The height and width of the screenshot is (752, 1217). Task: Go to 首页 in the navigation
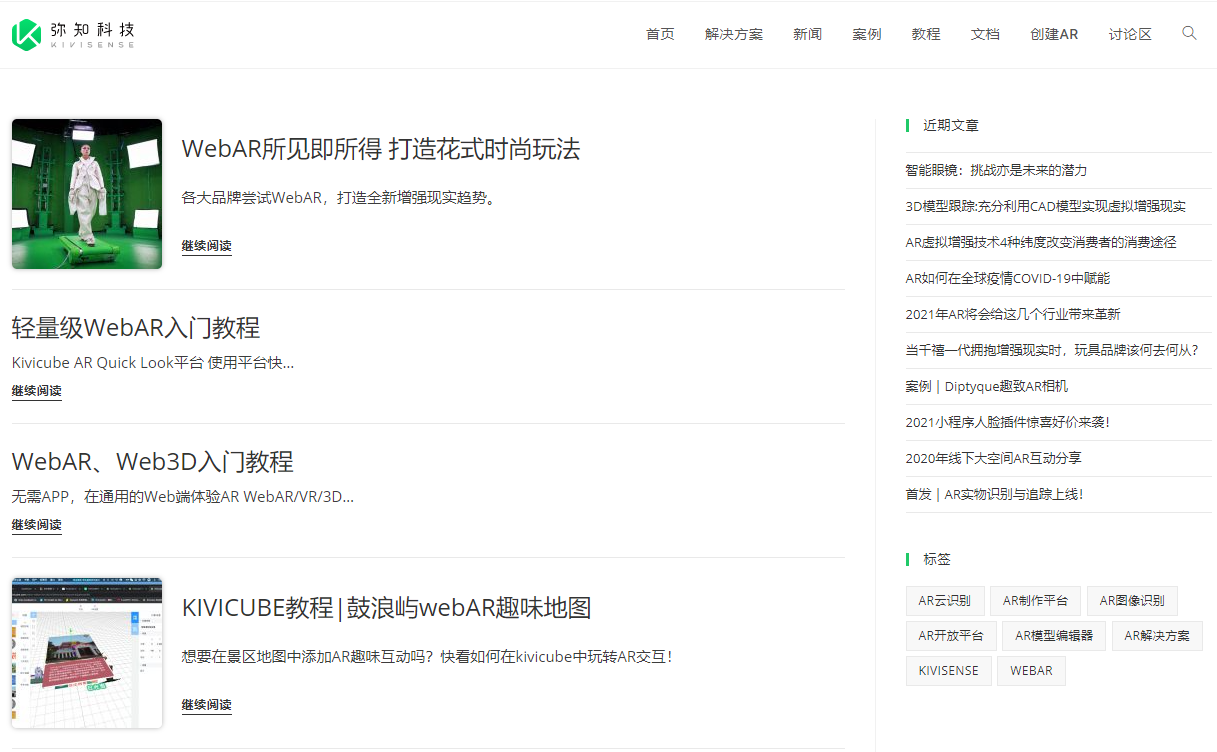pyautogui.click(x=660, y=34)
